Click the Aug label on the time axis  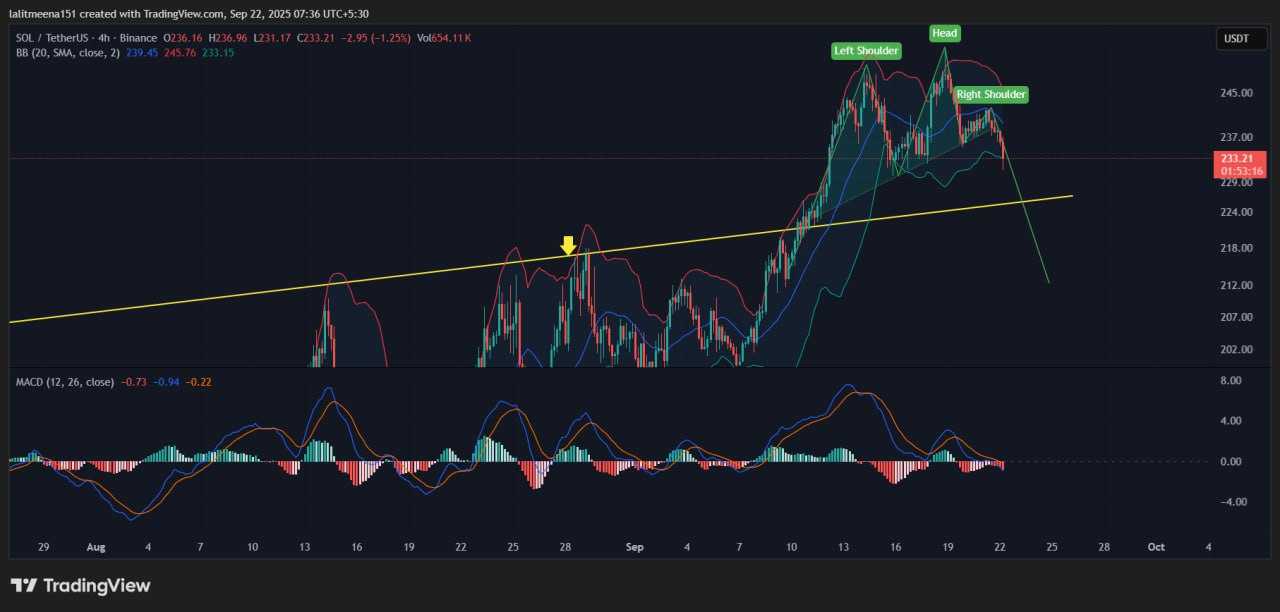pos(96,547)
